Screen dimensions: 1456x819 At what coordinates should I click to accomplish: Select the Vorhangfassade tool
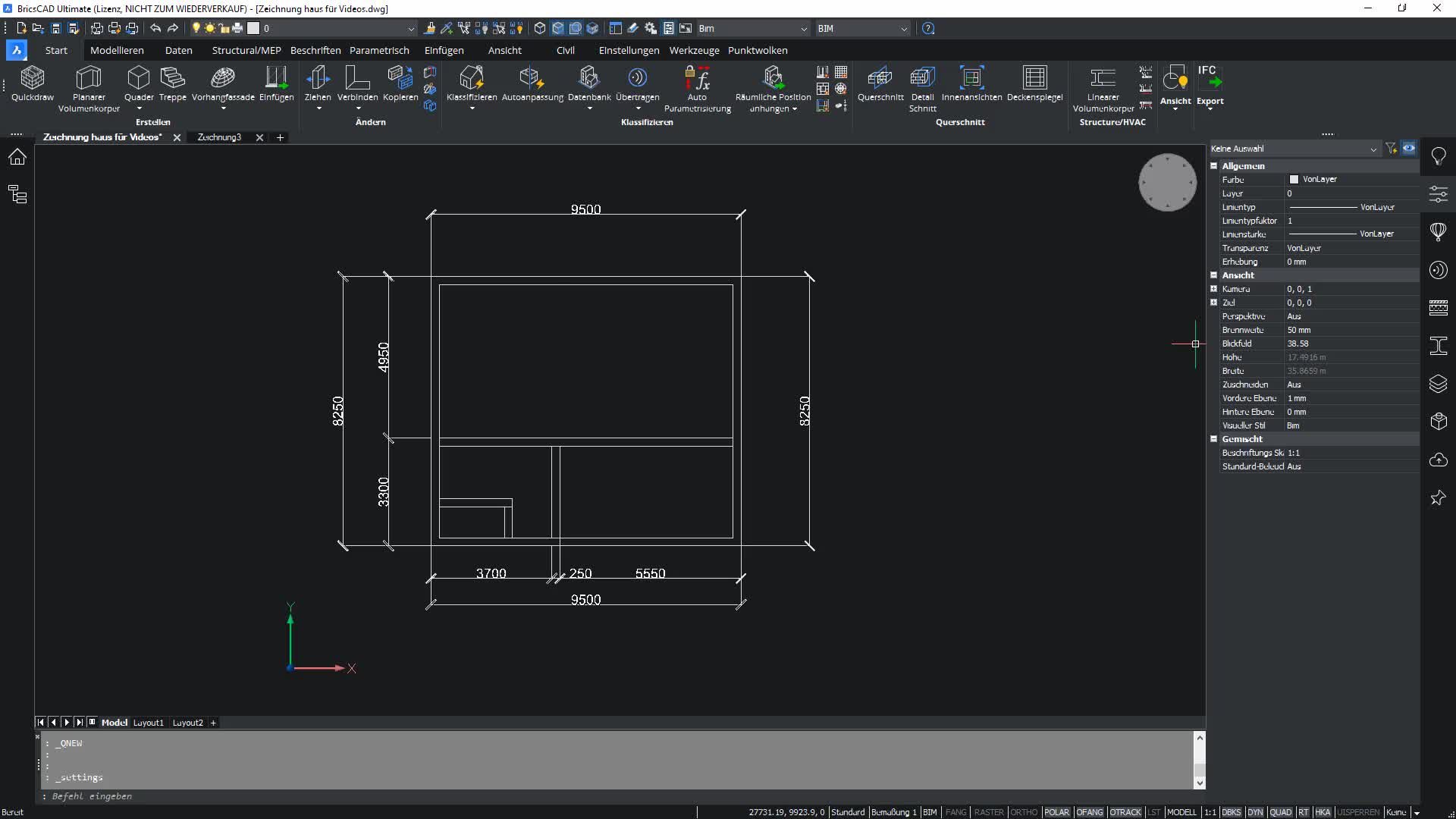click(x=223, y=83)
